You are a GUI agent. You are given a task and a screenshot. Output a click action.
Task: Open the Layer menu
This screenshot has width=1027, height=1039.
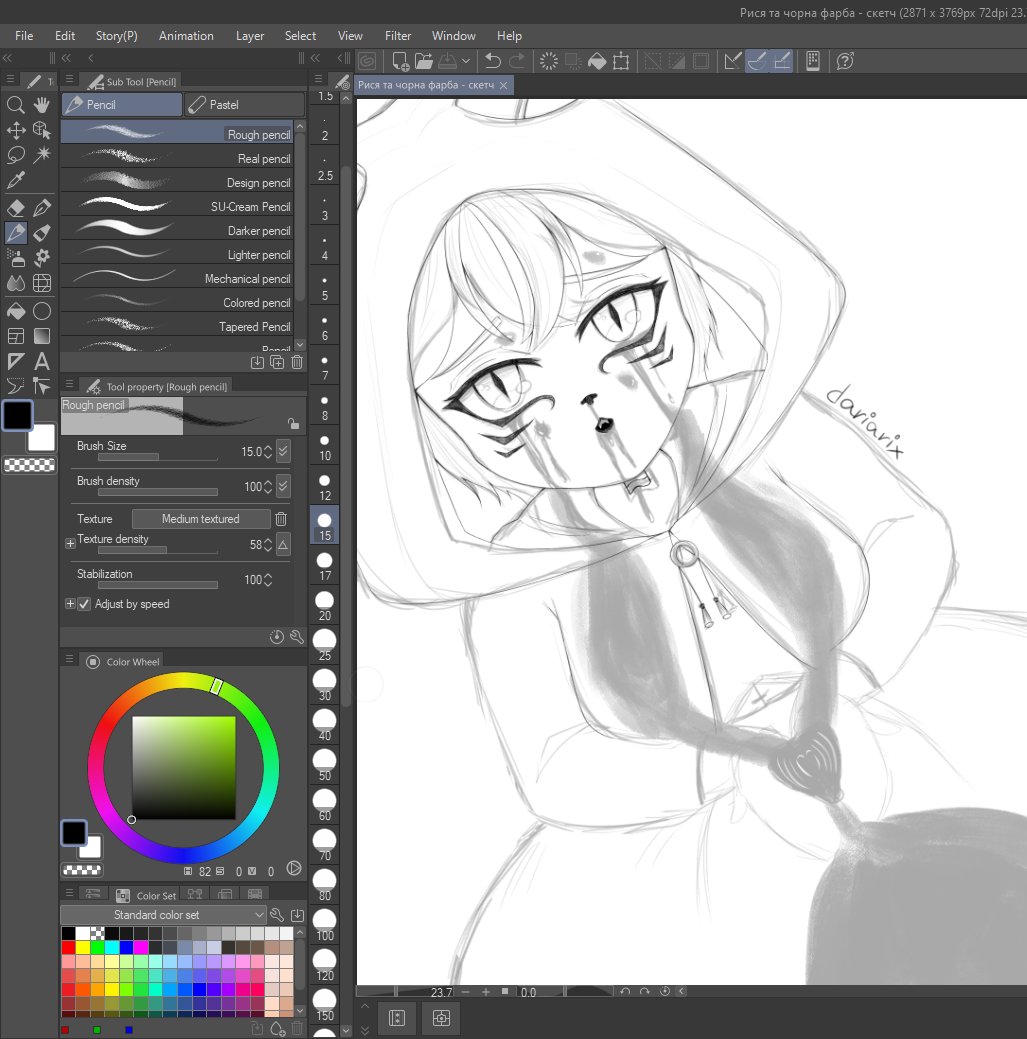pos(250,36)
